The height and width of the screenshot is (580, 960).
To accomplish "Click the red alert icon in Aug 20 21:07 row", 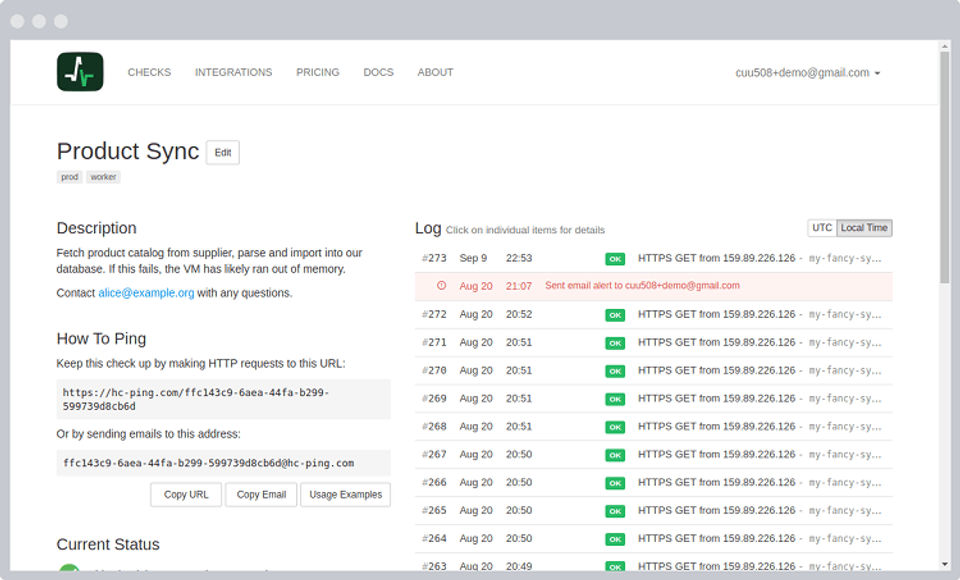I will (441, 285).
